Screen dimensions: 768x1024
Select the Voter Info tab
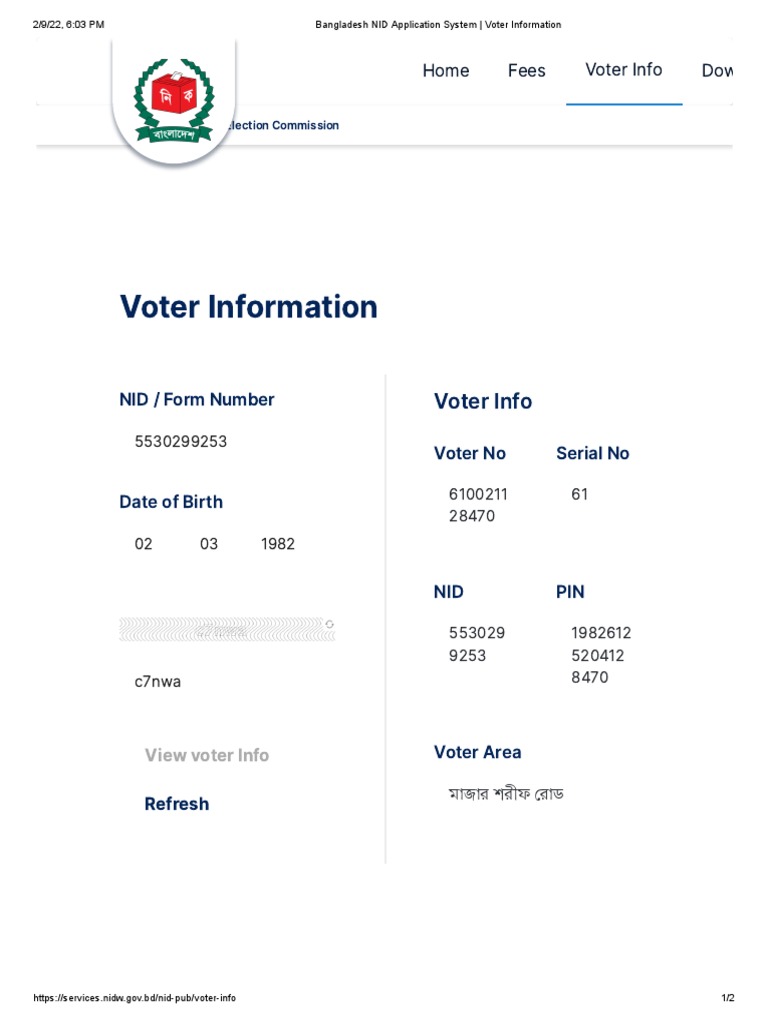coord(624,70)
